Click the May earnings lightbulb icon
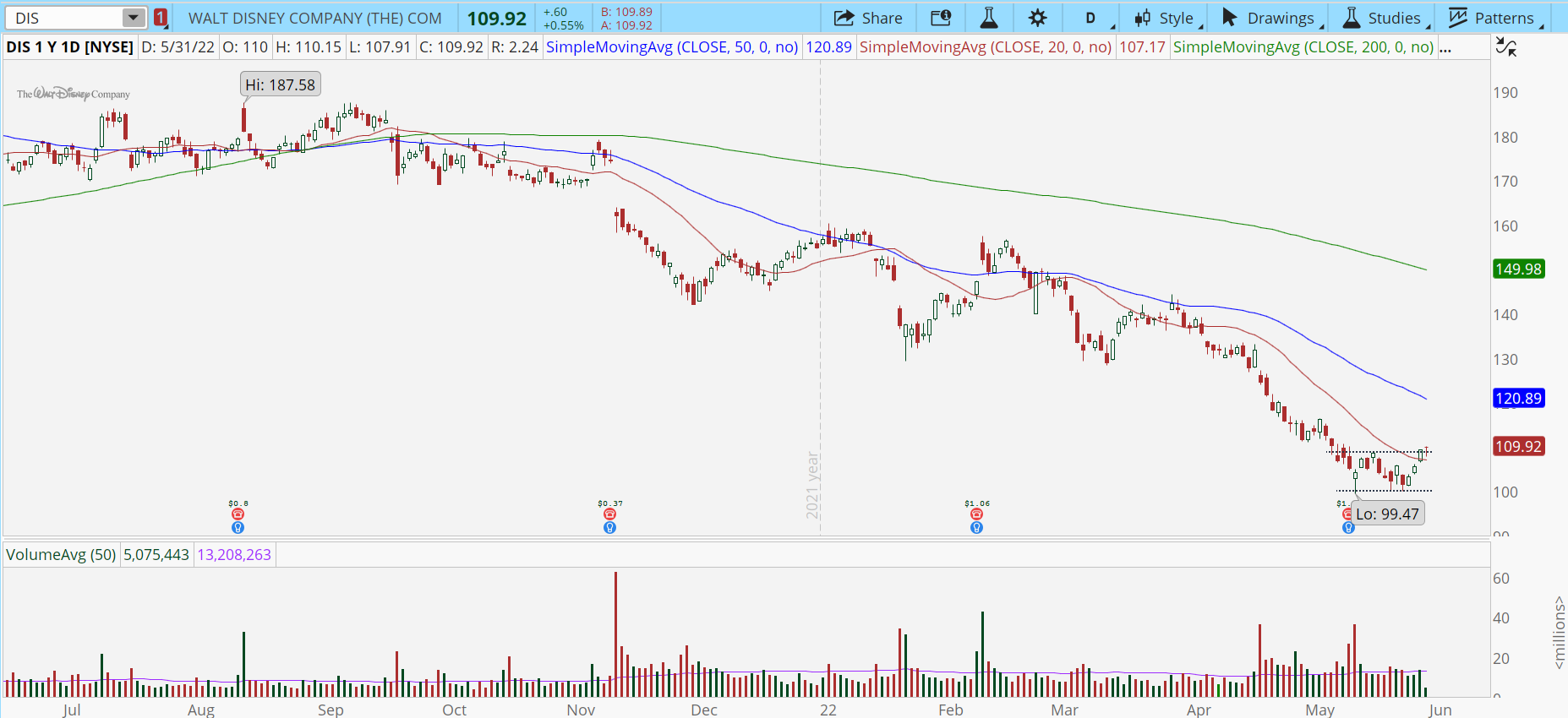This screenshot has width=1568, height=718. pos(1348,528)
